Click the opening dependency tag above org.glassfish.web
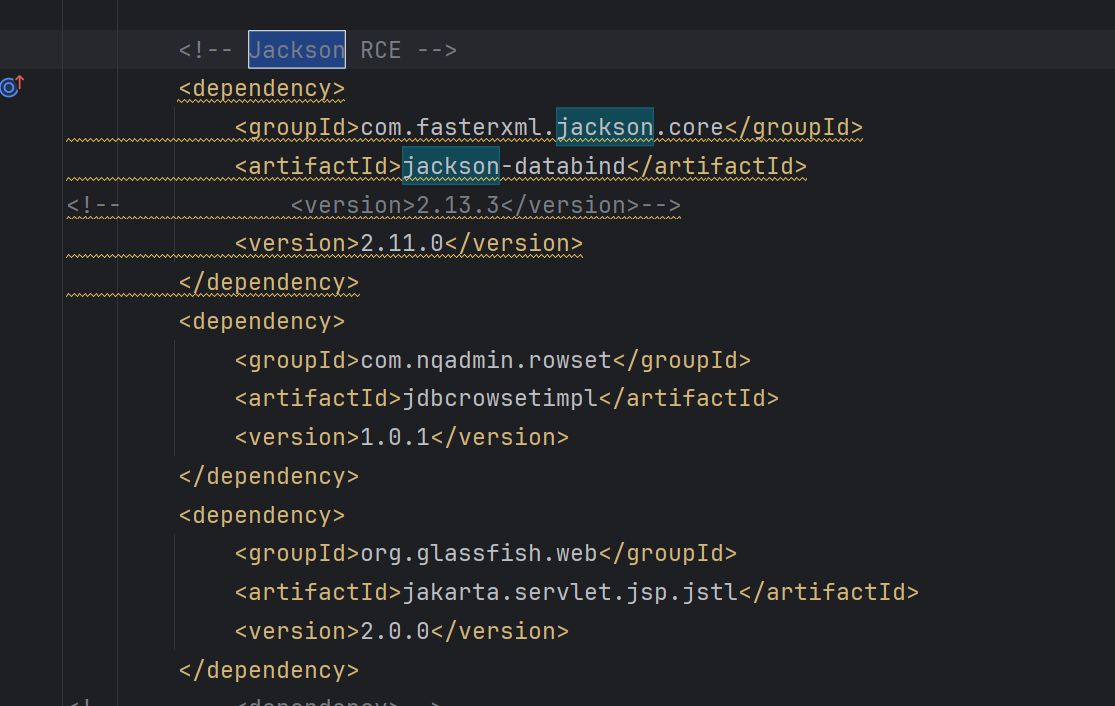1115x706 pixels. [262, 516]
